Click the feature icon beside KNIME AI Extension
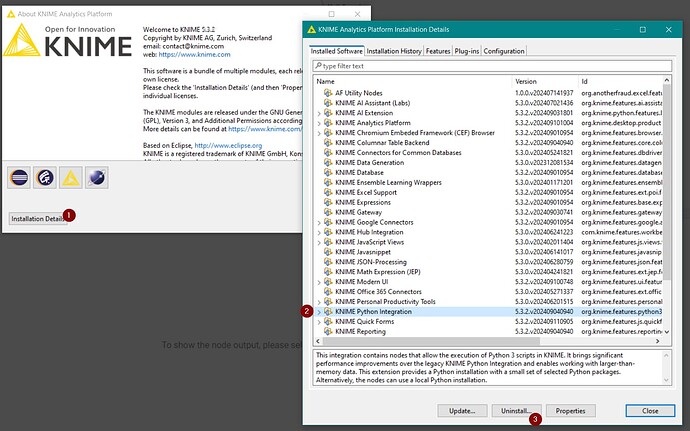Screen dimensions: 690x431 click(328, 113)
